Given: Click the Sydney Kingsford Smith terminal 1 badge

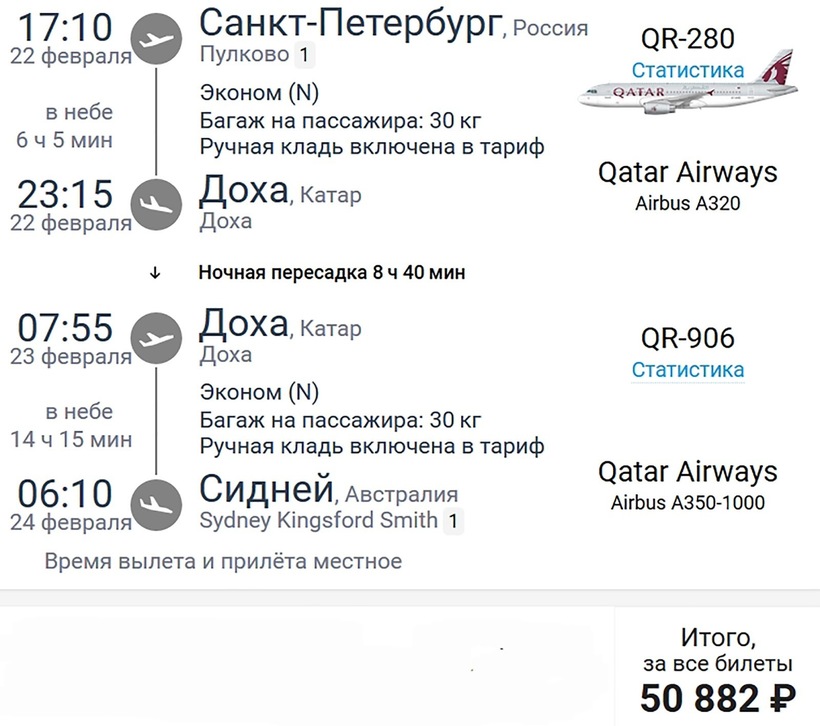Looking at the screenshot, I should [453, 520].
